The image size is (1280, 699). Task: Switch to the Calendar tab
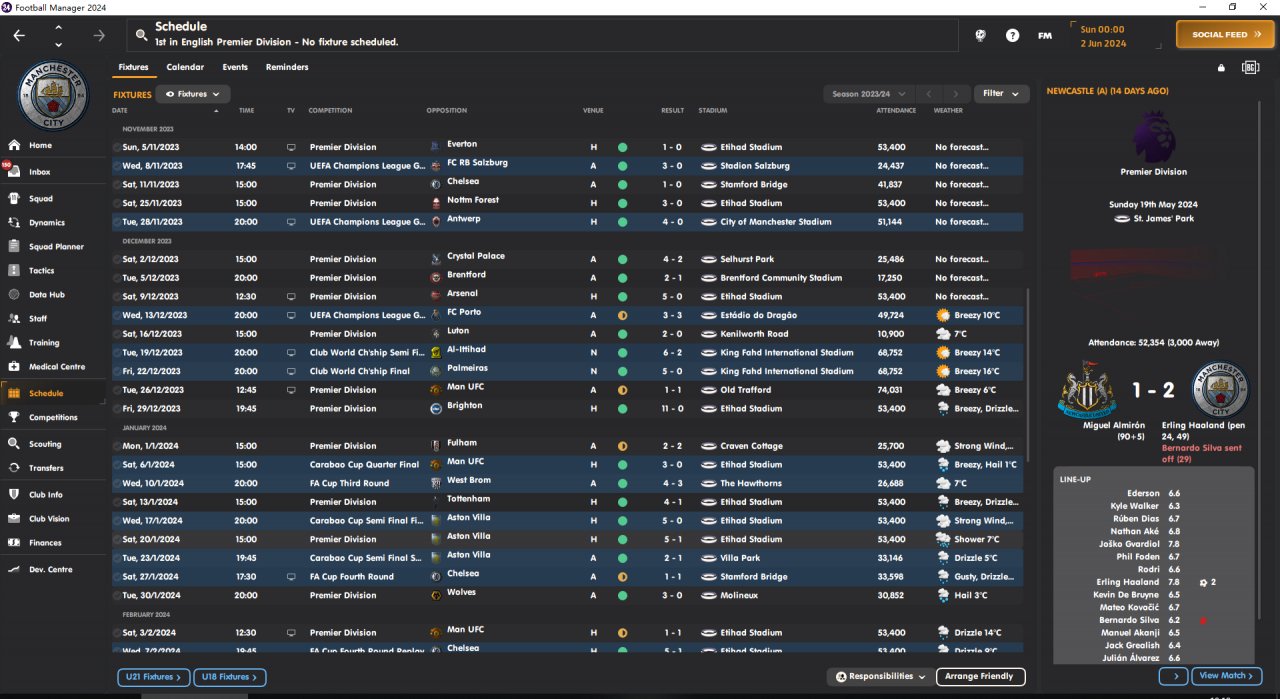[x=185, y=67]
